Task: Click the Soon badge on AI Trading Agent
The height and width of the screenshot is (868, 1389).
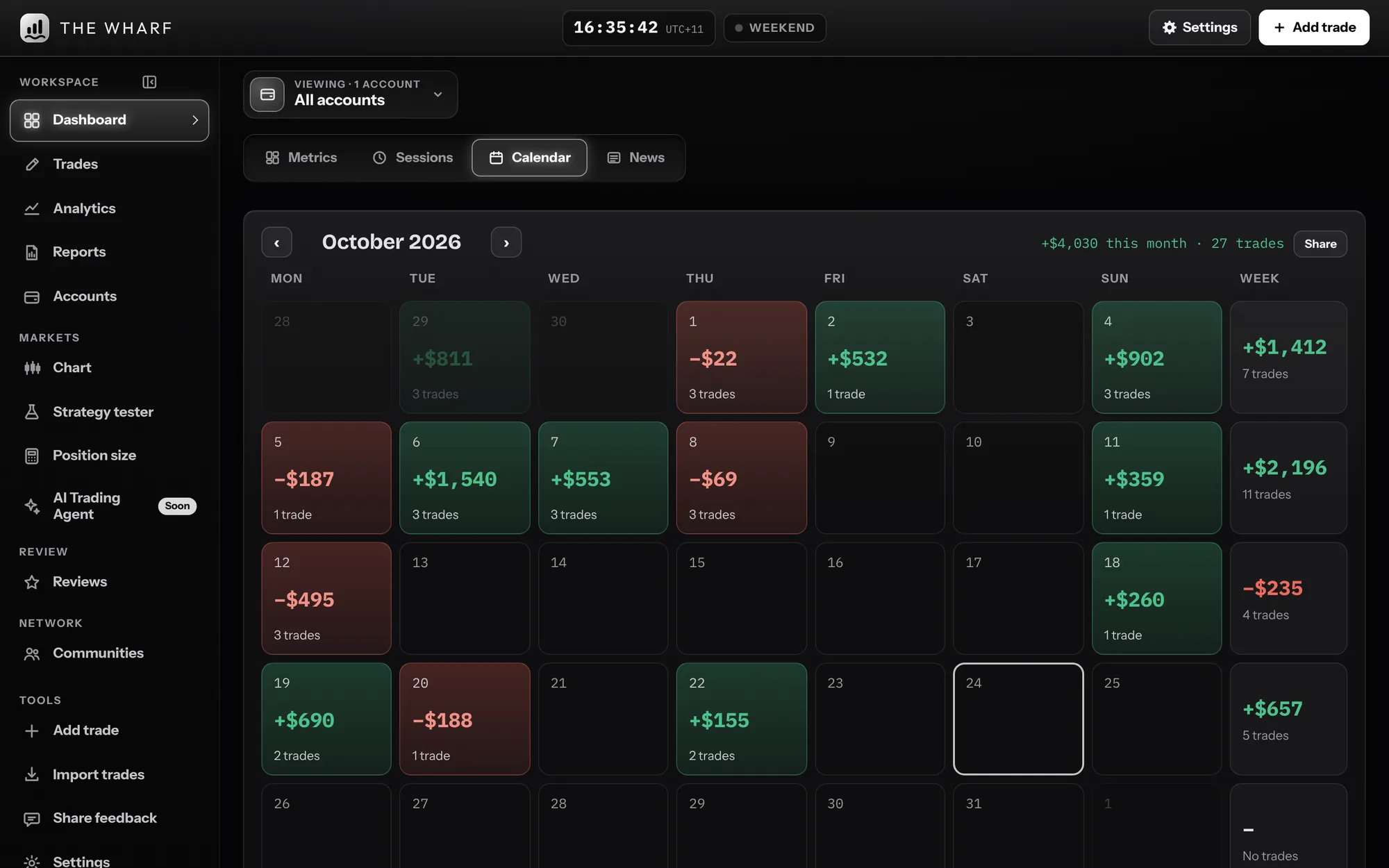Action: coord(177,506)
